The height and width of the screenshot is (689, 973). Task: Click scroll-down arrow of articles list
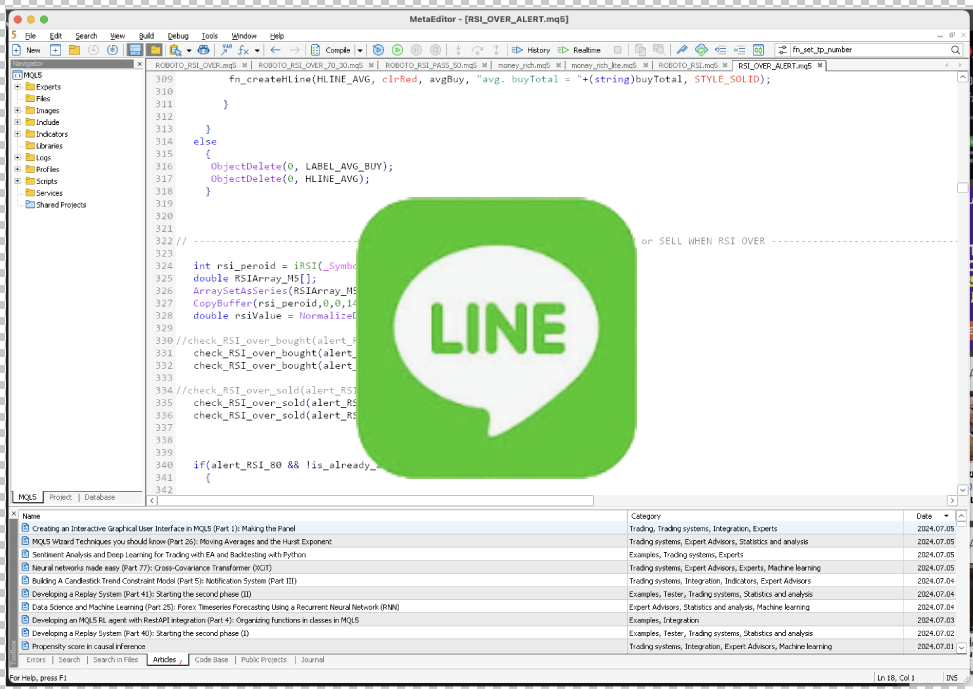[x=961, y=647]
